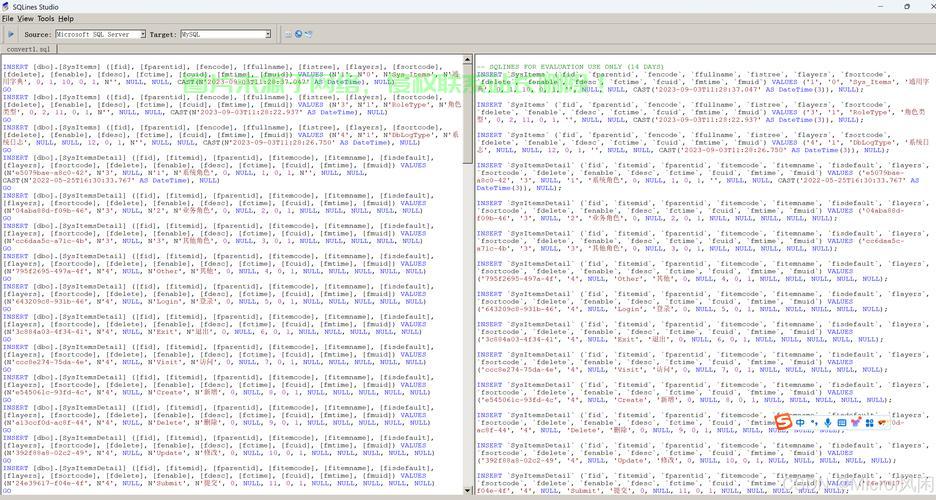Toggle punctuation mode on IME bar
Screen dimensions: 936x500
point(814,422)
